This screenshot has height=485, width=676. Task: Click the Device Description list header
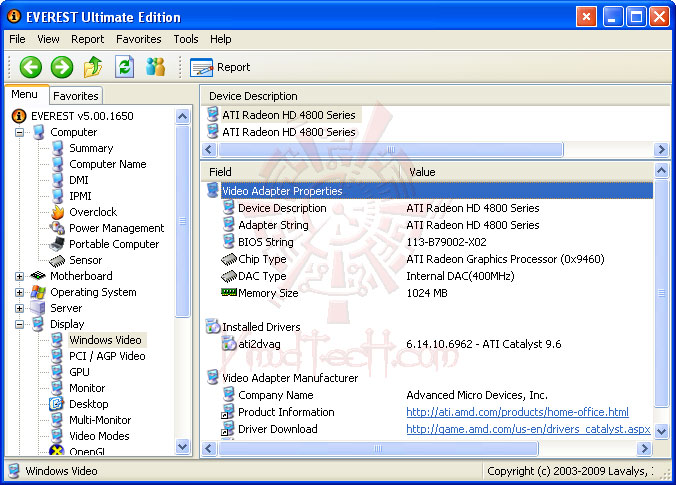435,96
